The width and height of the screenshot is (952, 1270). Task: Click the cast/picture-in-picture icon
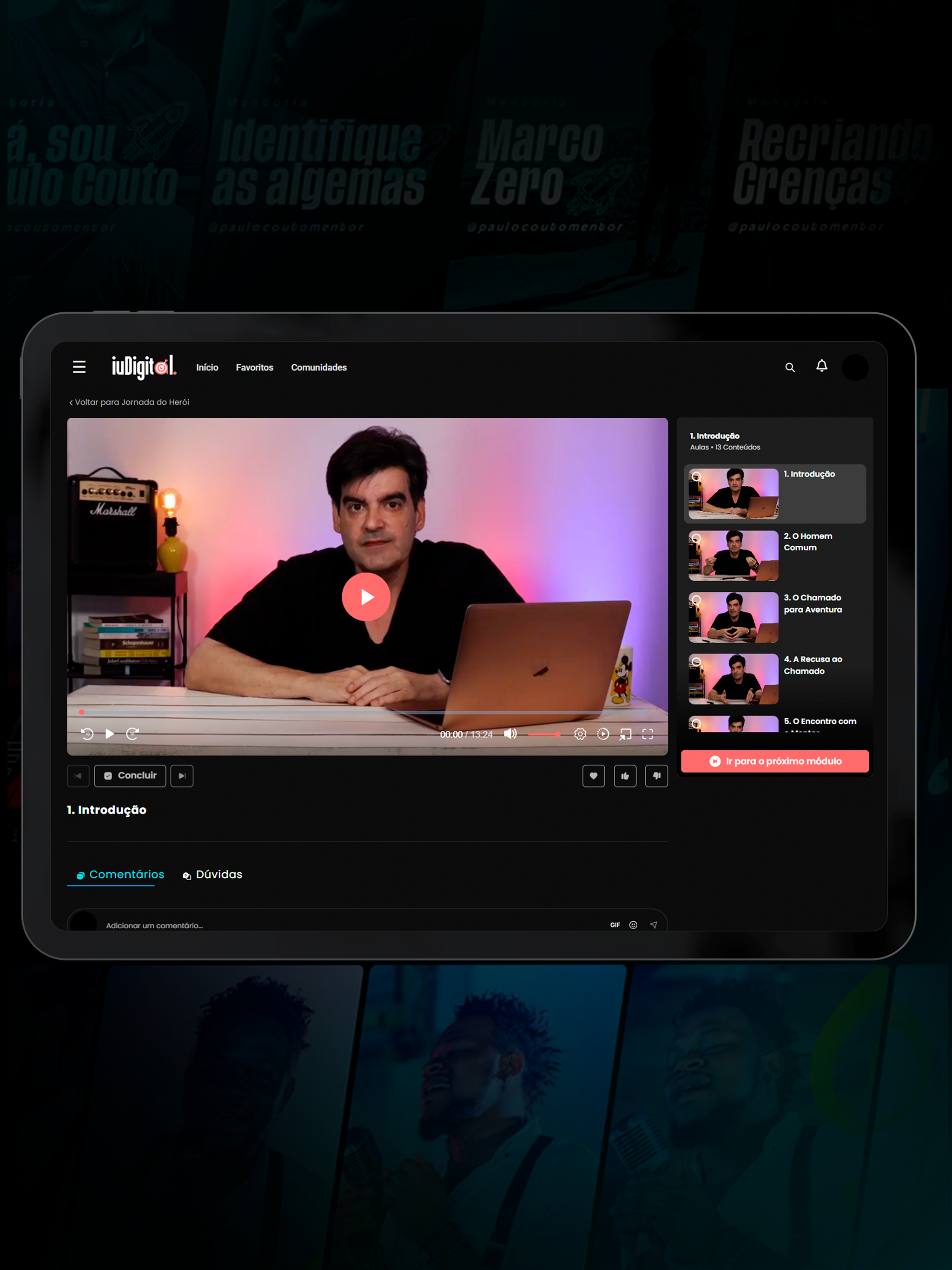[x=625, y=734]
